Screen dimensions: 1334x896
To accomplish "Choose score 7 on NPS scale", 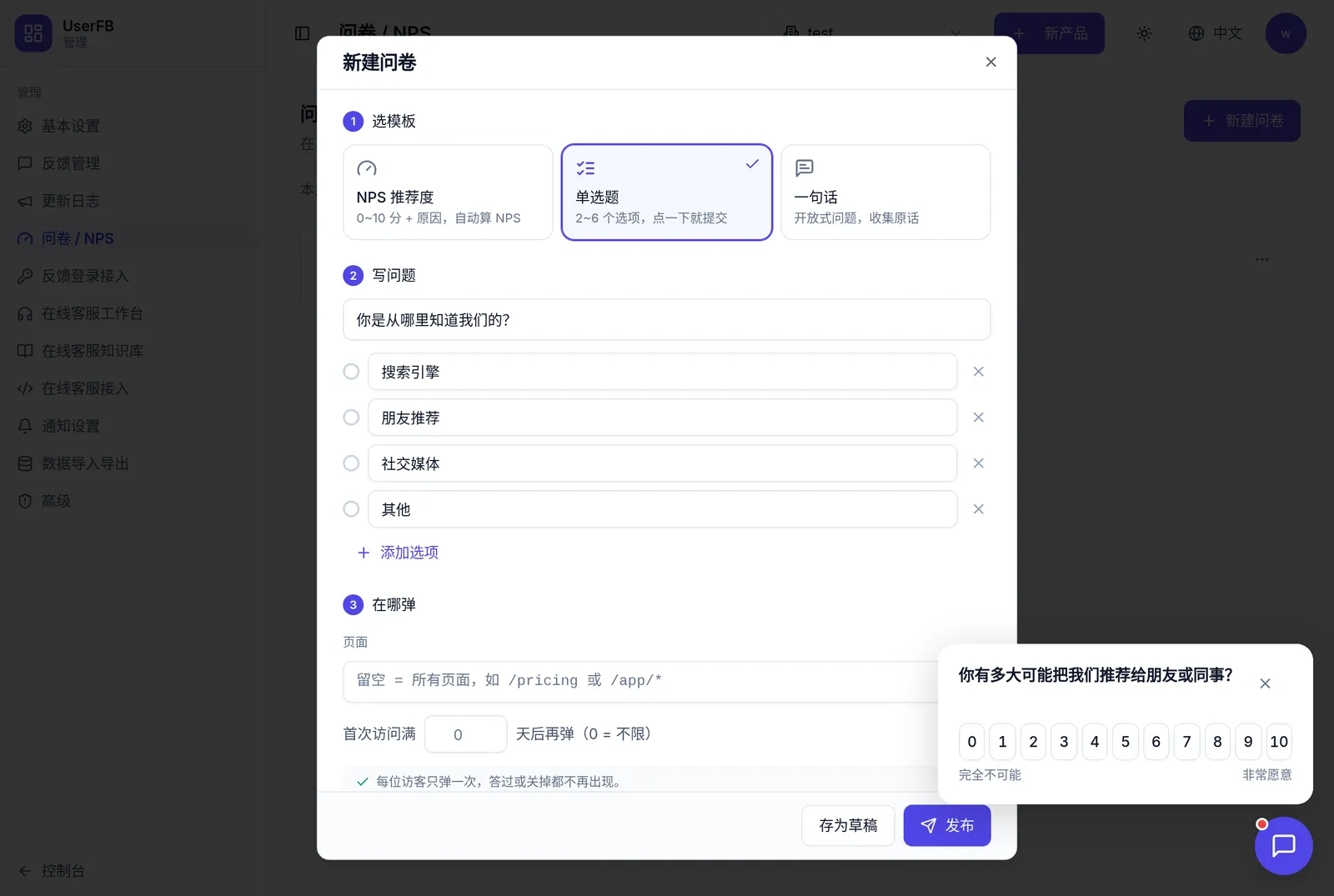I will tap(1186, 742).
